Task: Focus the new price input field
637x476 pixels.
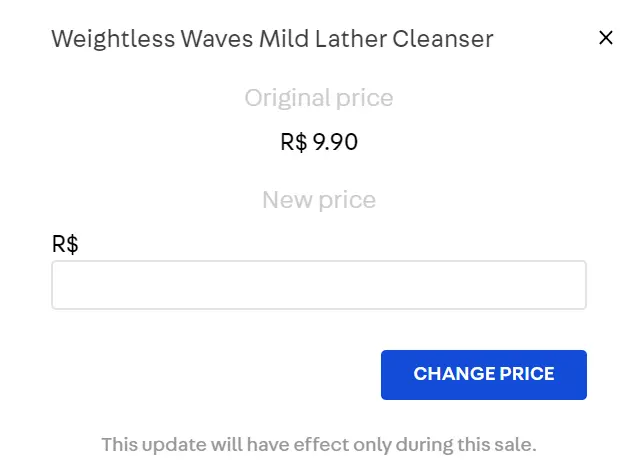Action: click(x=318, y=285)
